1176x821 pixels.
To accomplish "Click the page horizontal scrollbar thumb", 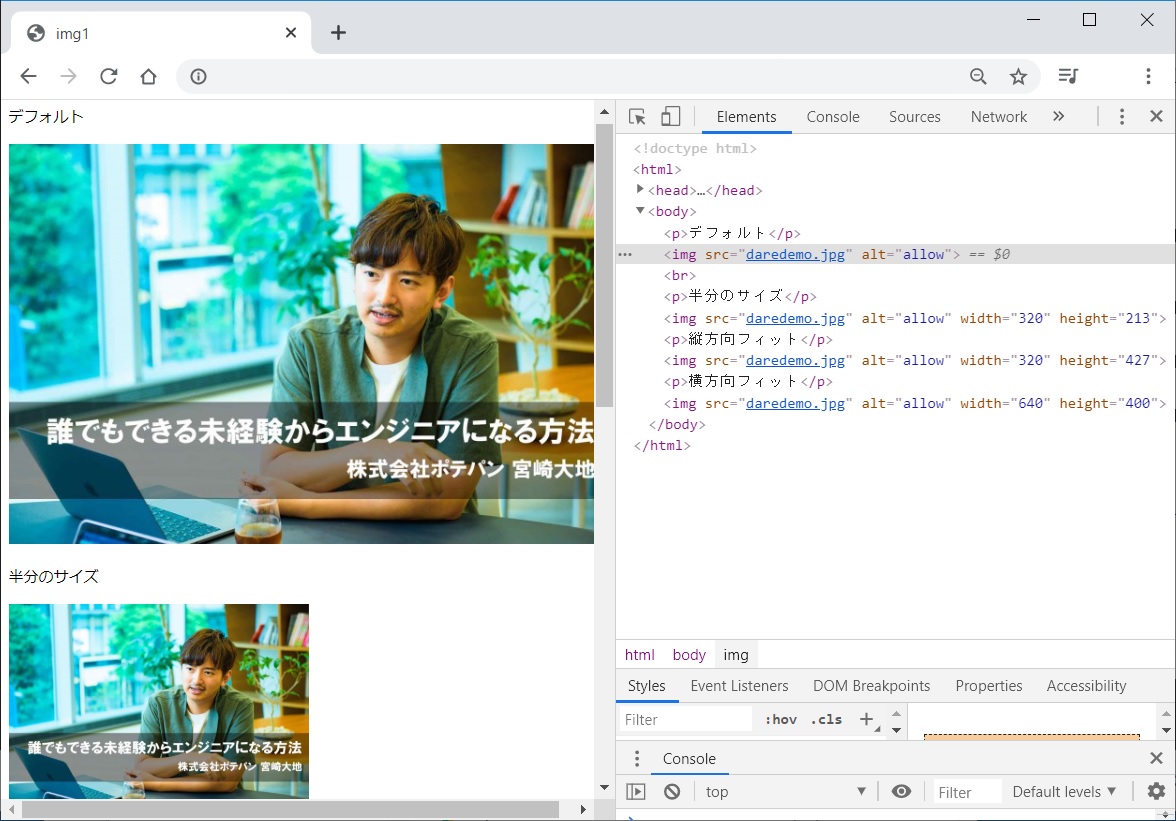I will (290, 810).
